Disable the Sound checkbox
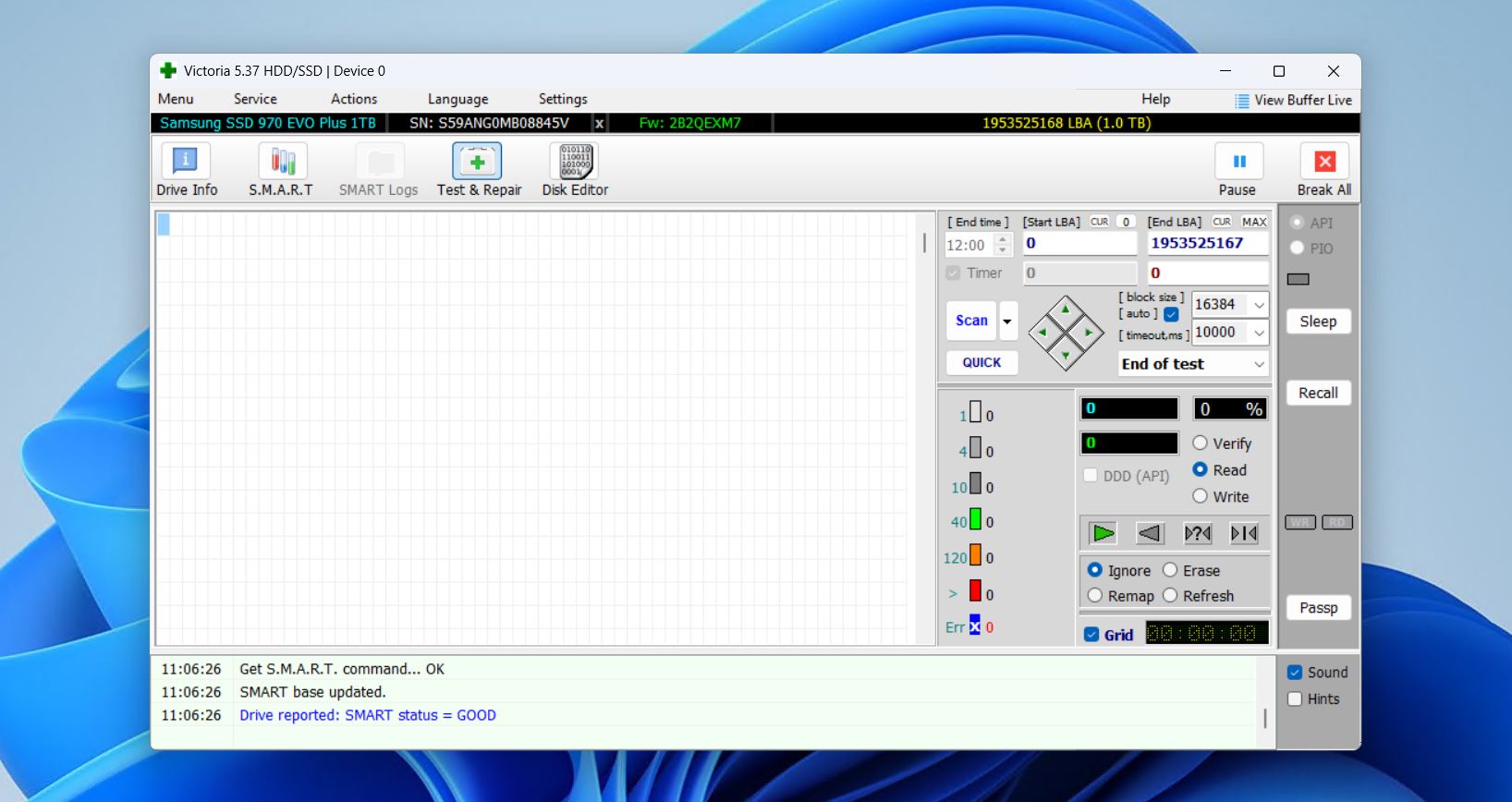1512x802 pixels. 1295,673
